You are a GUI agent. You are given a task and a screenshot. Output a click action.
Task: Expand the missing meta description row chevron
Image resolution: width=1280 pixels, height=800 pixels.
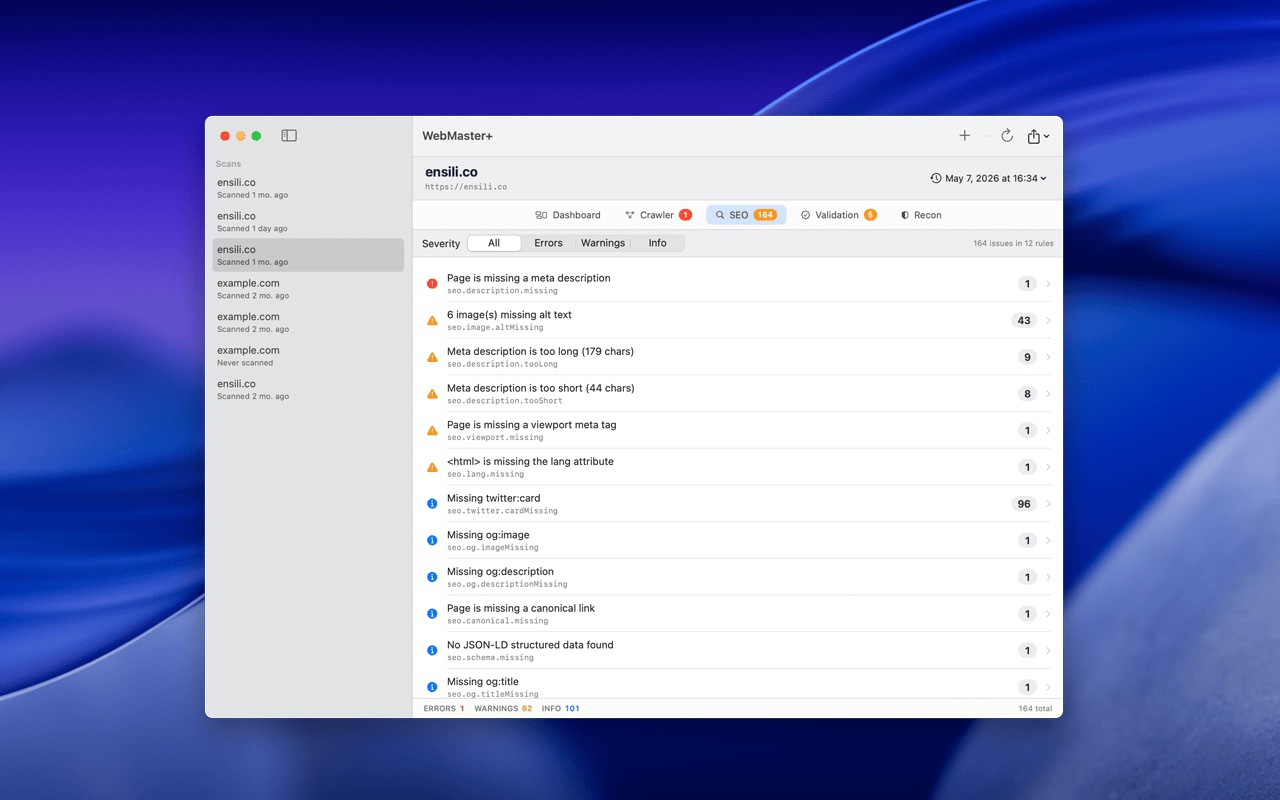(1048, 284)
